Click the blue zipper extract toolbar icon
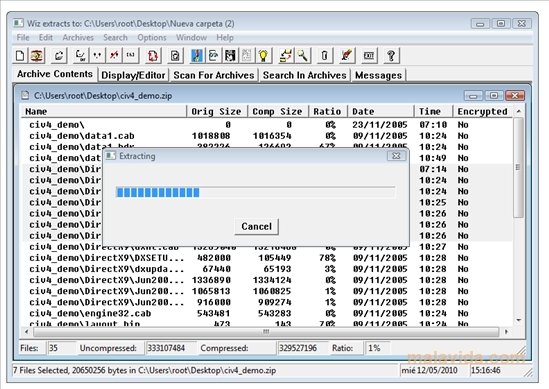 coord(197,56)
